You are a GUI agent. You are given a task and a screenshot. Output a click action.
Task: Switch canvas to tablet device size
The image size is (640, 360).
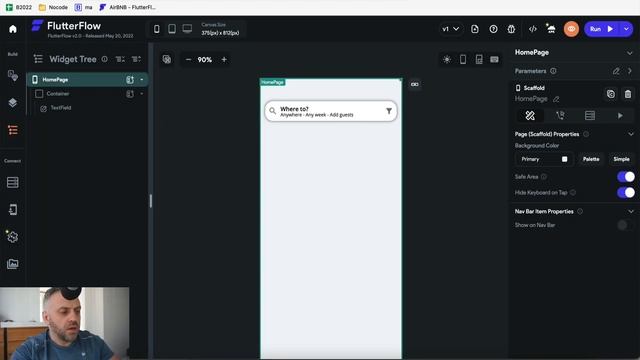[x=172, y=29]
